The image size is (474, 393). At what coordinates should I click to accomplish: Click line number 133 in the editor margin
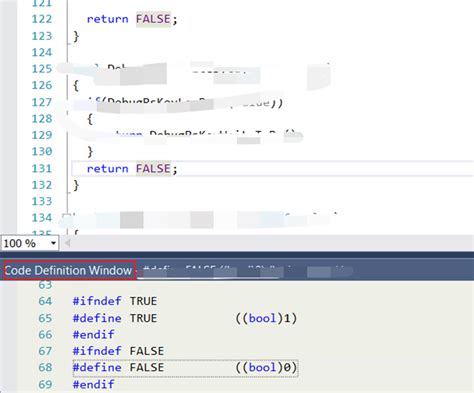[42, 201]
